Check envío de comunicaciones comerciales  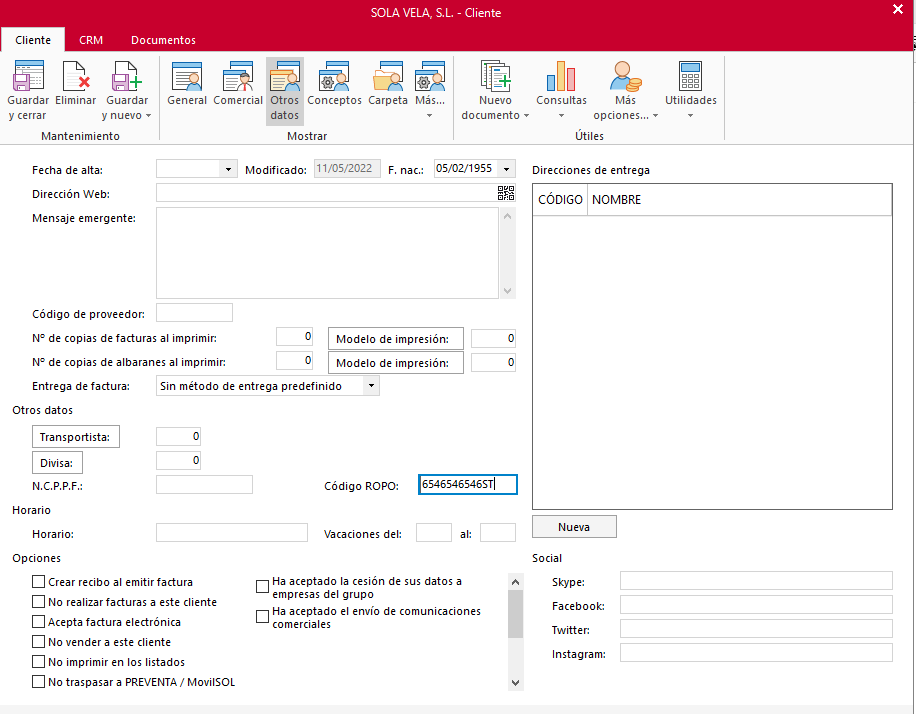point(262,616)
